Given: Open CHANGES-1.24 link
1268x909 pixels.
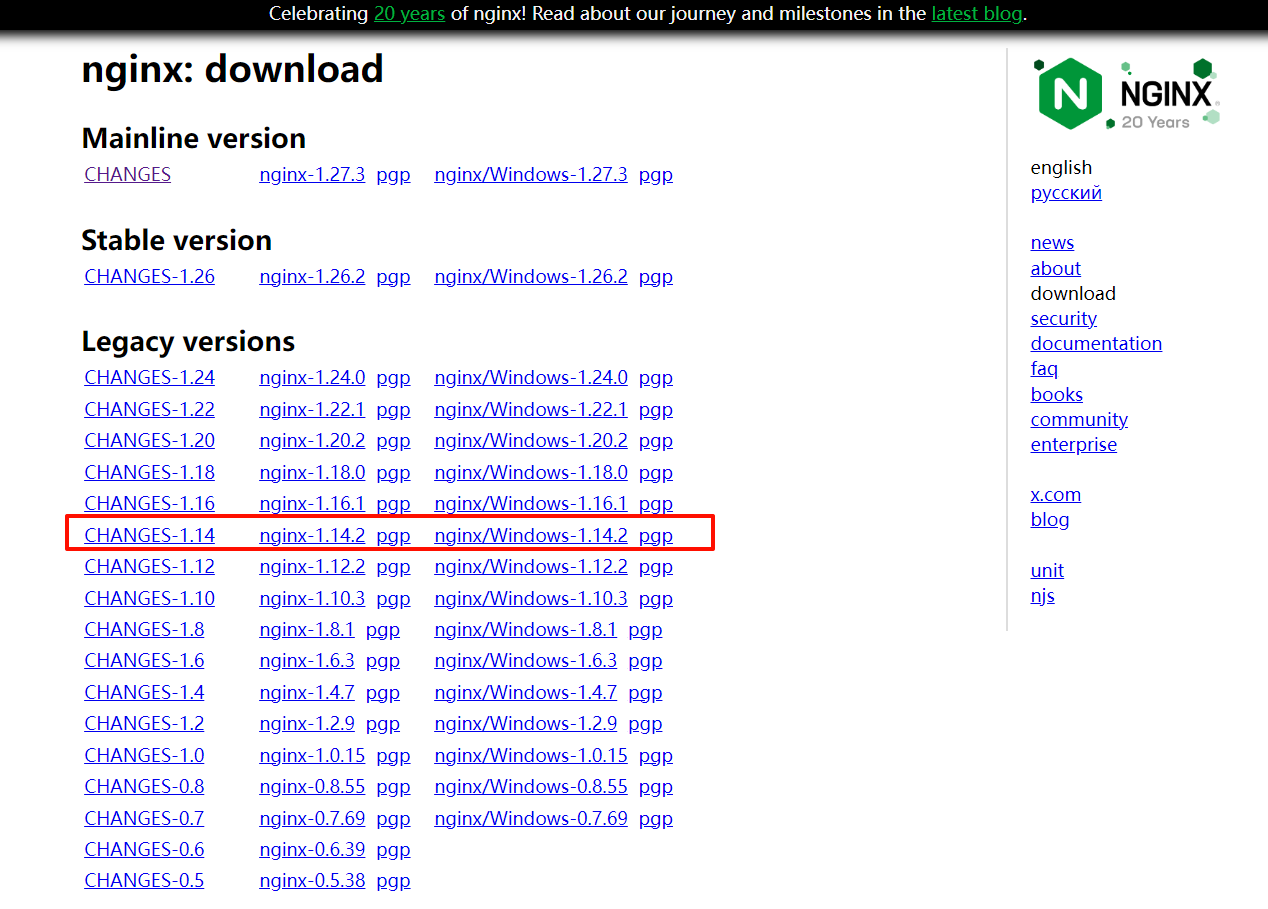Looking at the screenshot, I should 150,377.
